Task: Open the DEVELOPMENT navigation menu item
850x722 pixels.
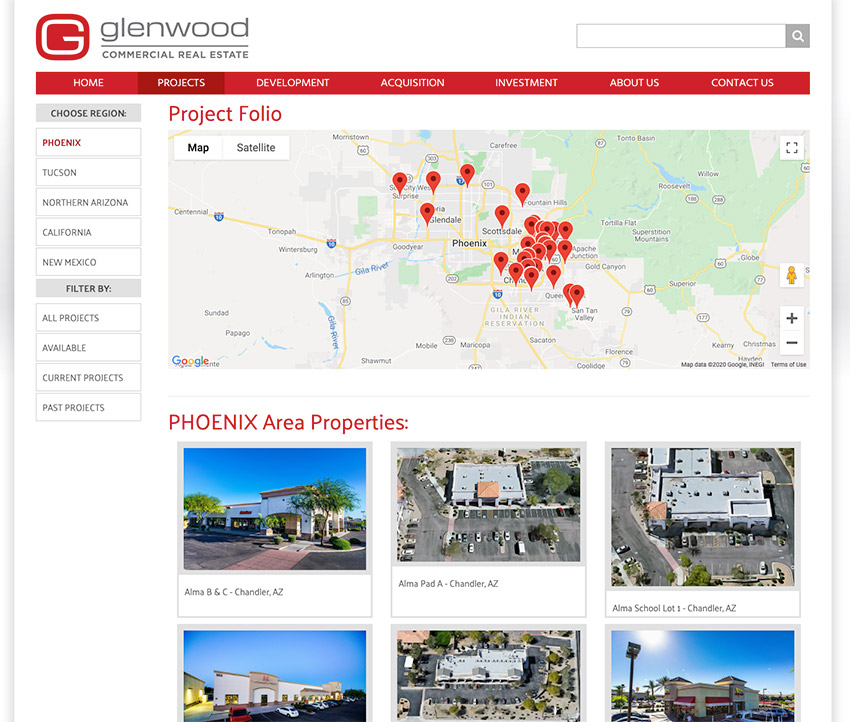Action: (x=292, y=83)
